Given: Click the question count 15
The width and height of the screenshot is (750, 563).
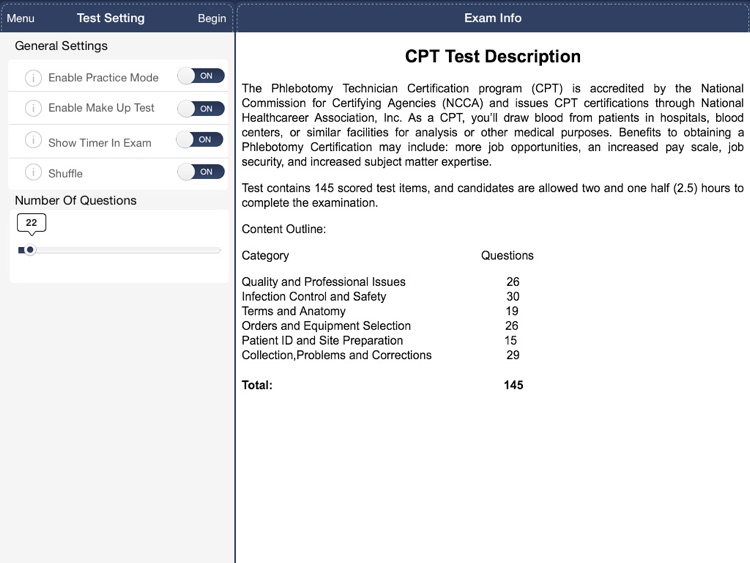Looking at the screenshot, I should tap(510, 341).
